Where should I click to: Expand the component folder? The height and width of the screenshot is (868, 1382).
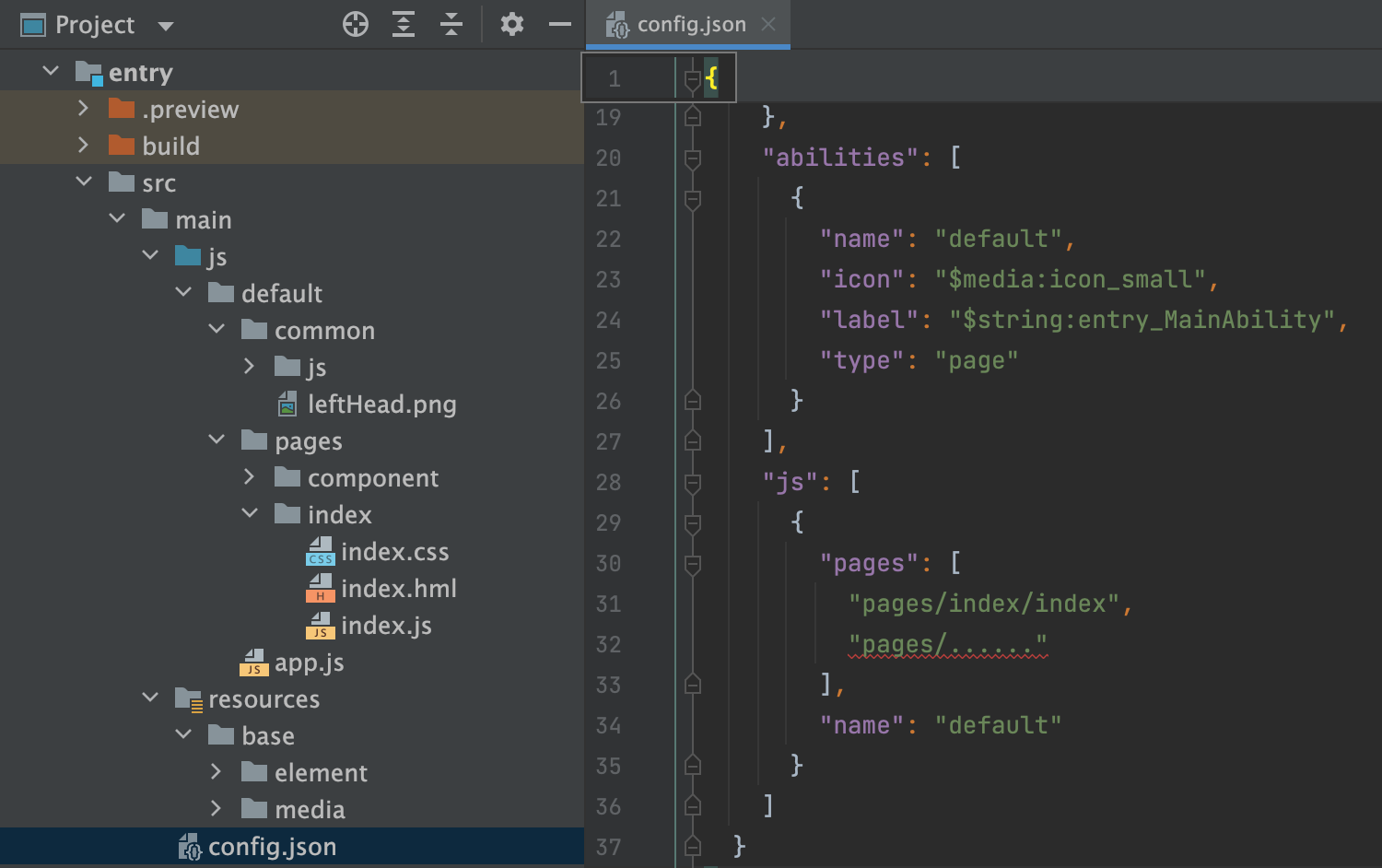coord(250,476)
